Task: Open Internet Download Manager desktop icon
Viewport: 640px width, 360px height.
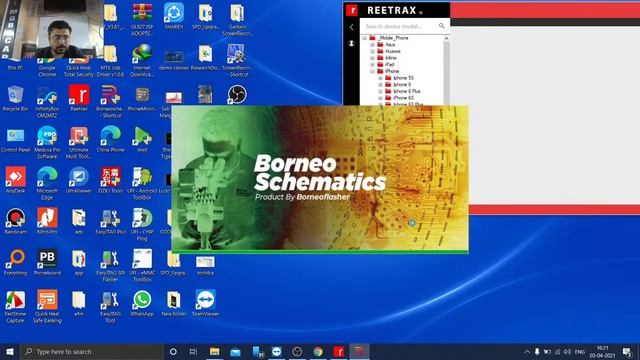Action: [142, 60]
